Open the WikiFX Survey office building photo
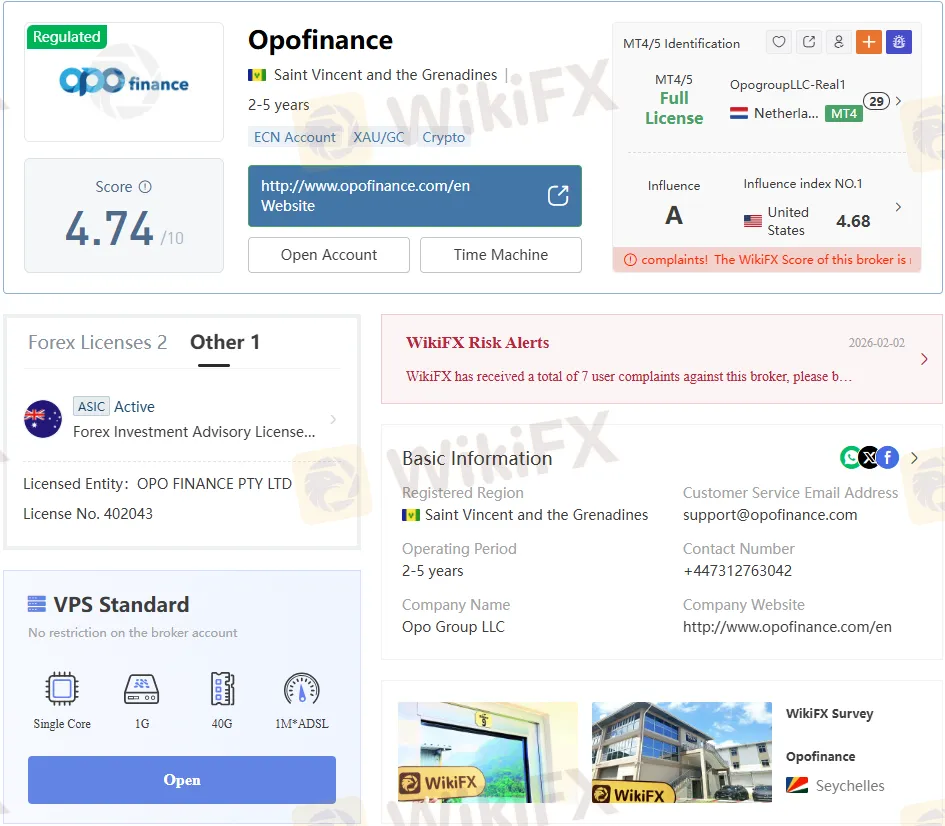 681,752
